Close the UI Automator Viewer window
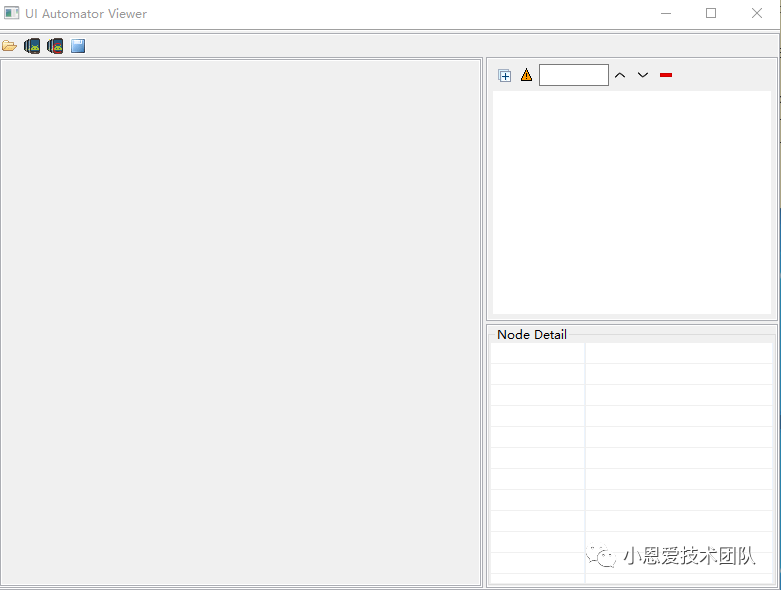781x590 pixels. pos(757,13)
